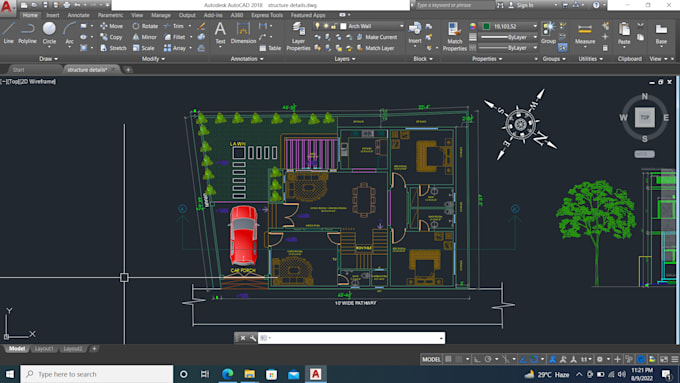
Task: Click the keyword search box in title bar
Action: (x=454, y=5)
